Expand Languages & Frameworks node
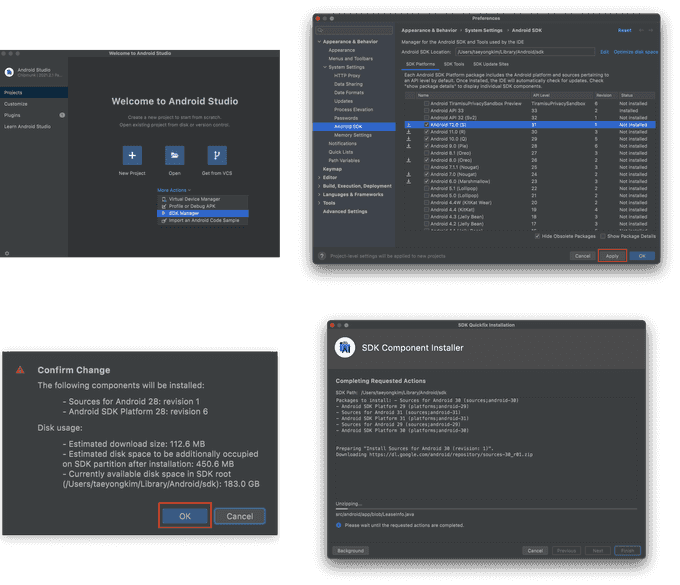 coord(320,195)
